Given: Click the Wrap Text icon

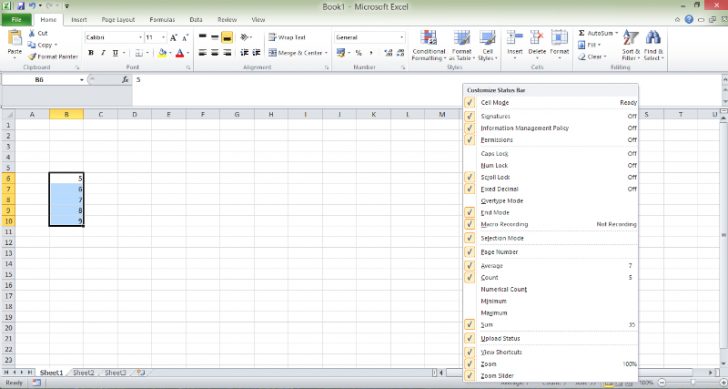Looking at the screenshot, I should [x=273, y=37].
